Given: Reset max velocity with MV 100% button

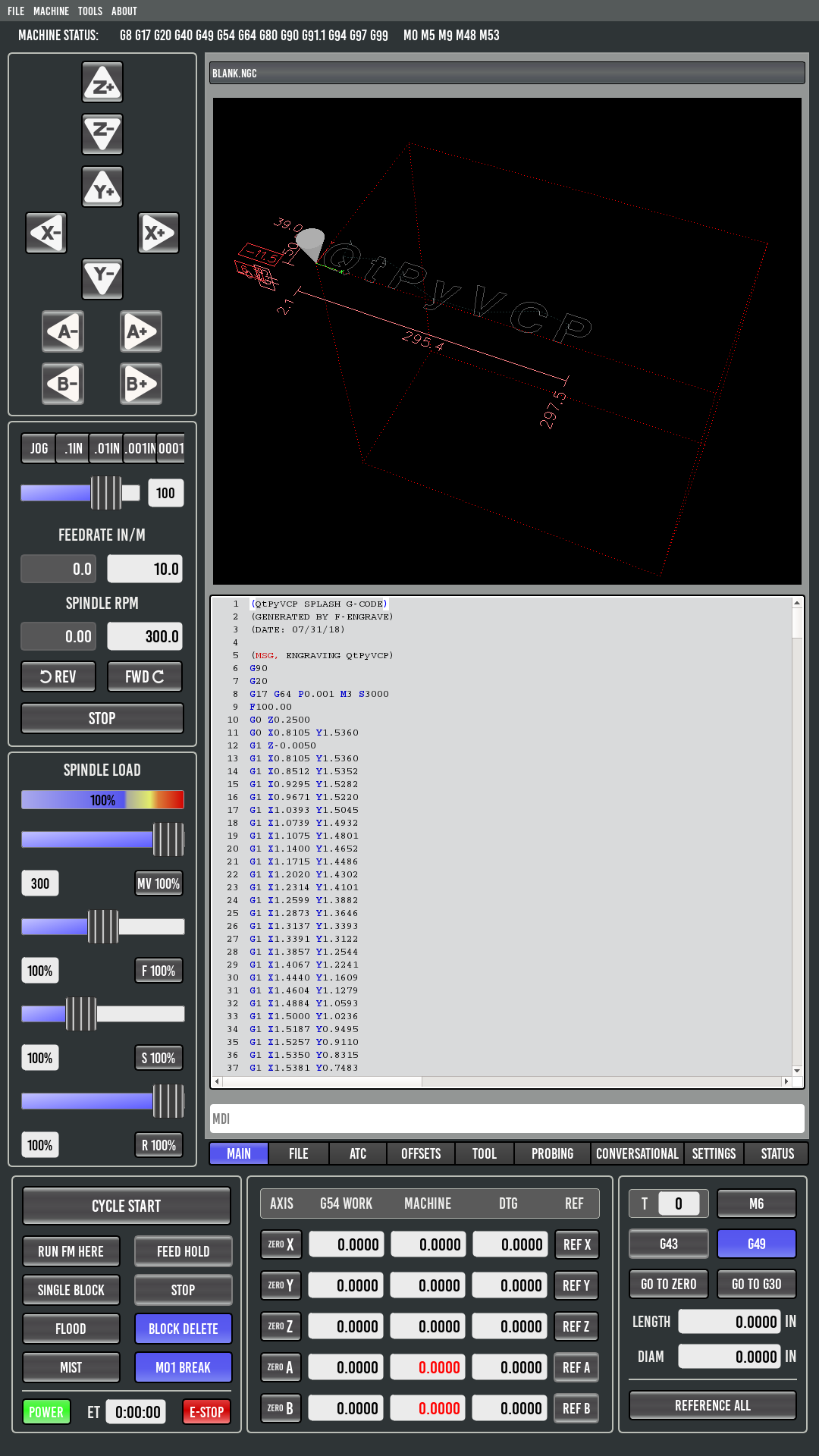Looking at the screenshot, I should pos(158,883).
